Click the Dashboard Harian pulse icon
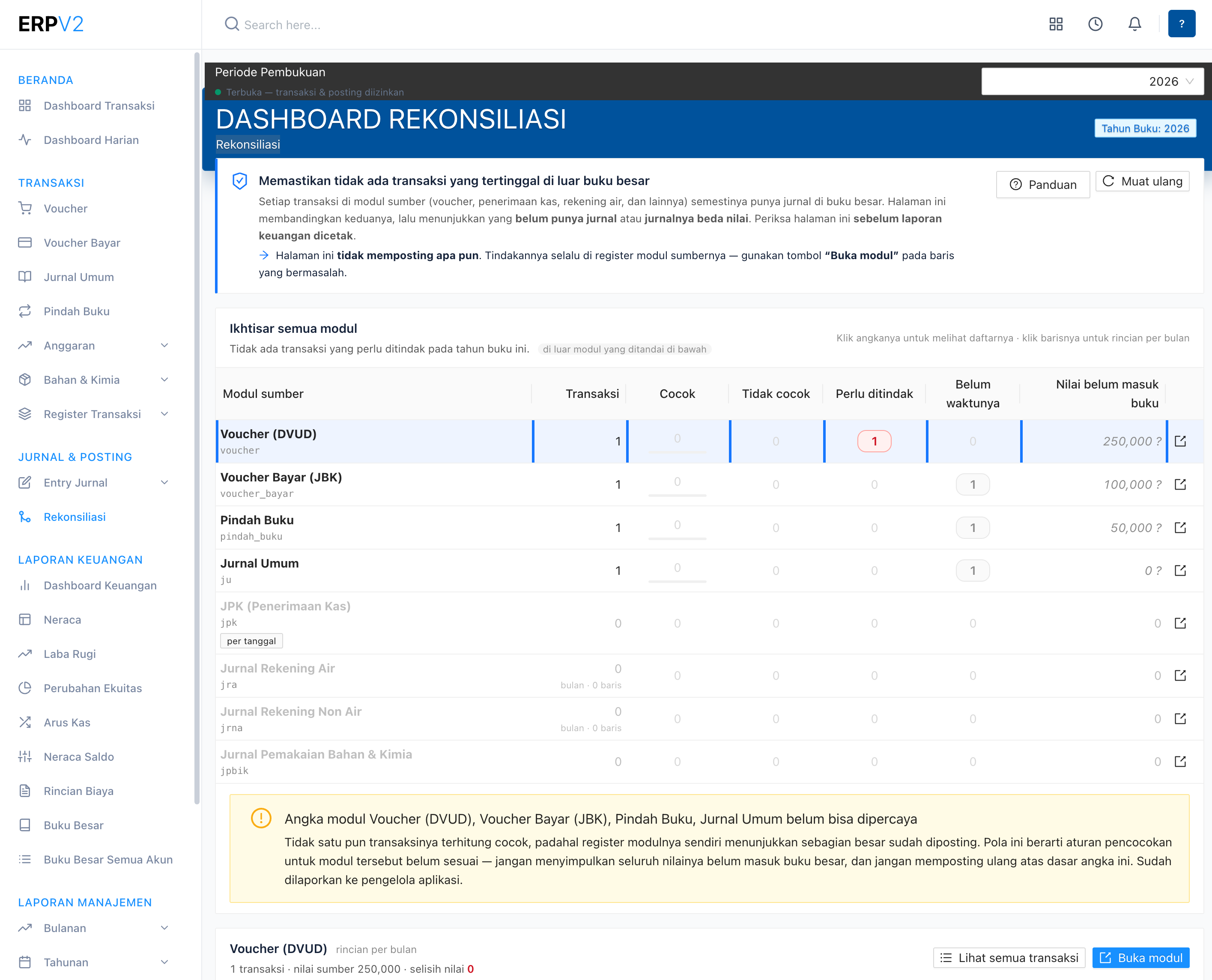1212x980 pixels. point(25,140)
